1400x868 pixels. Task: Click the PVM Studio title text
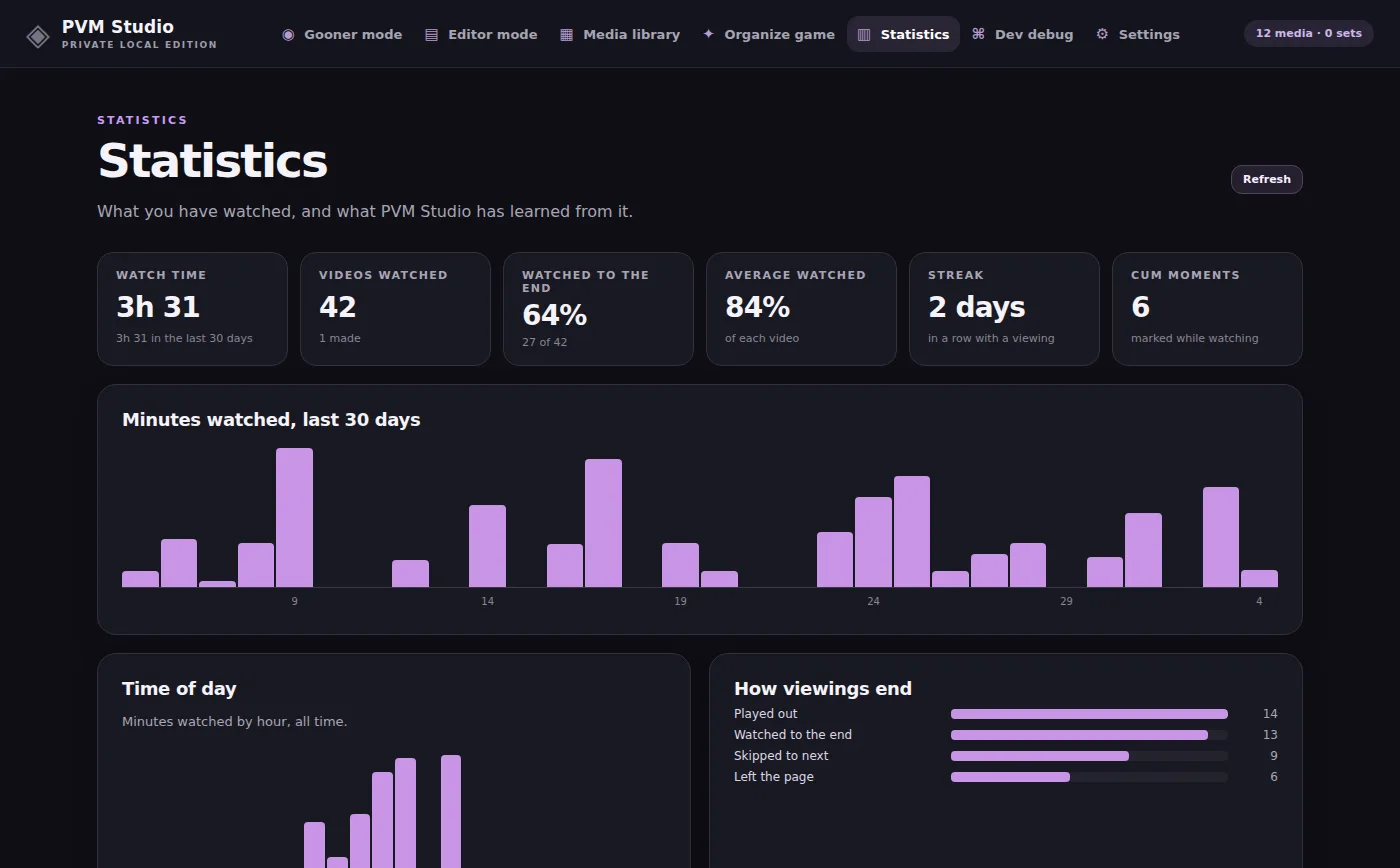[118, 26]
